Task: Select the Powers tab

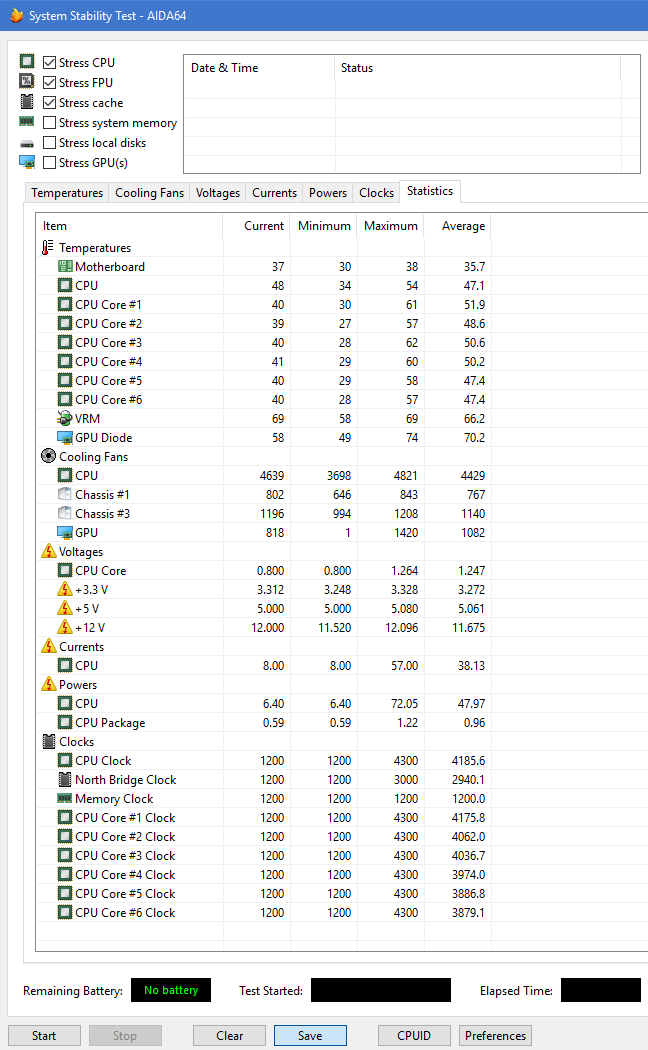Action: 328,193
